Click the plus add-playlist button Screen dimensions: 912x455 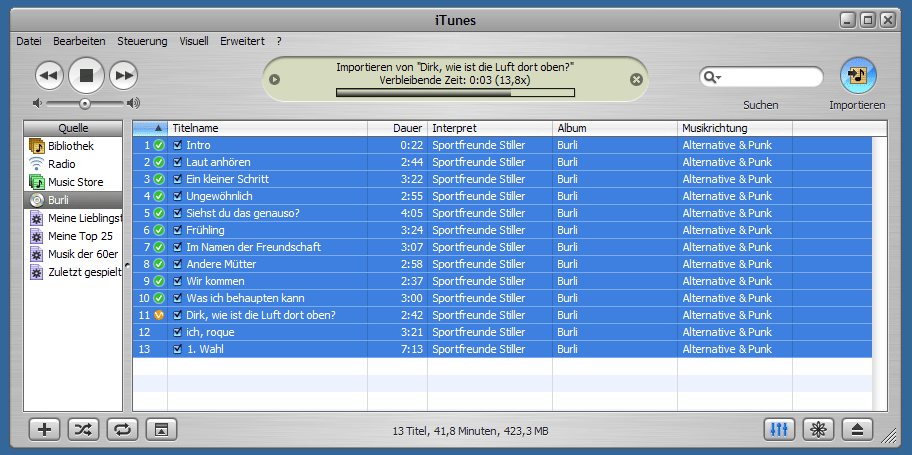tap(45, 429)
